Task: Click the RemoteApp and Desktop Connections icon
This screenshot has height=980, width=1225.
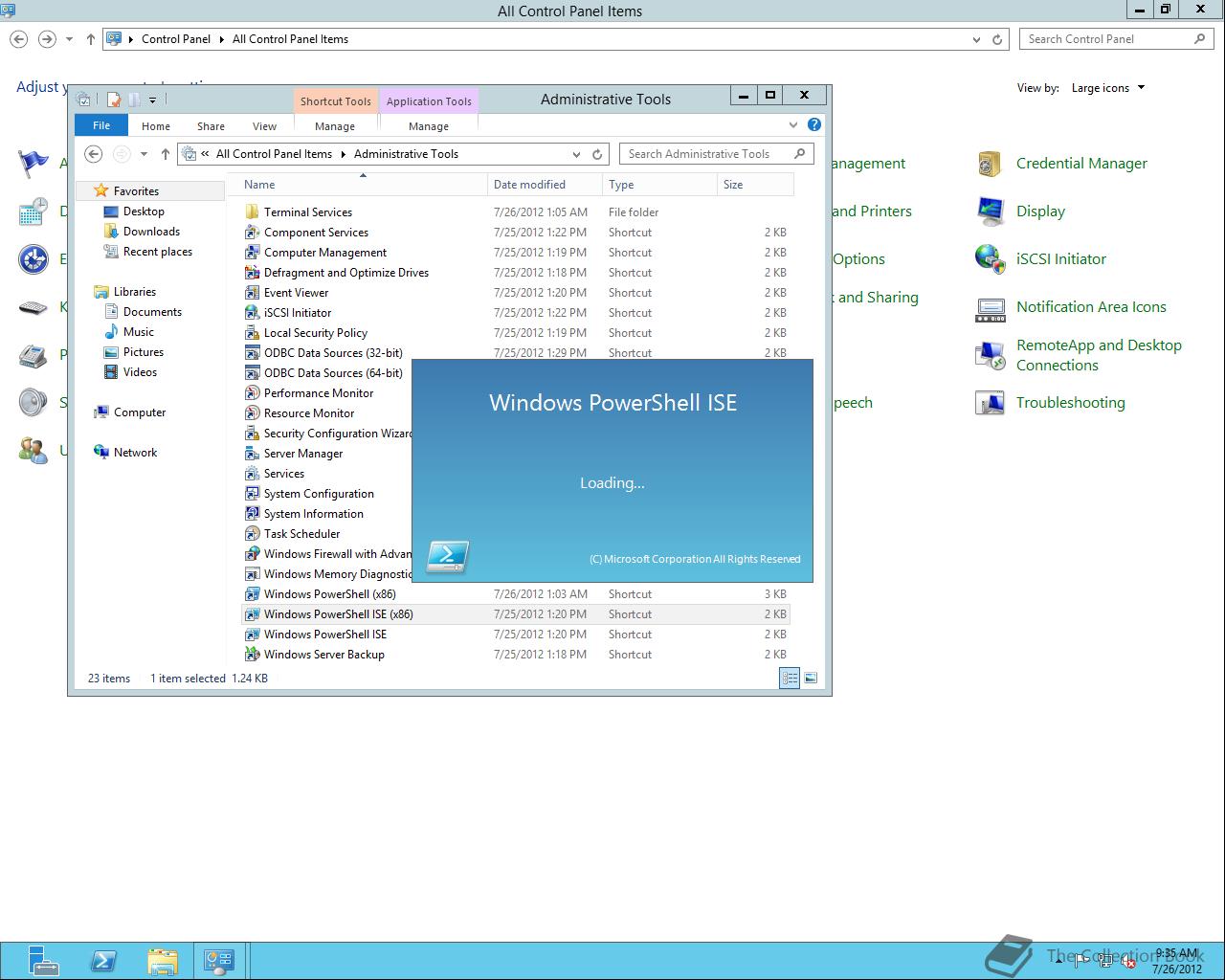Action: (x=990, y=355)
